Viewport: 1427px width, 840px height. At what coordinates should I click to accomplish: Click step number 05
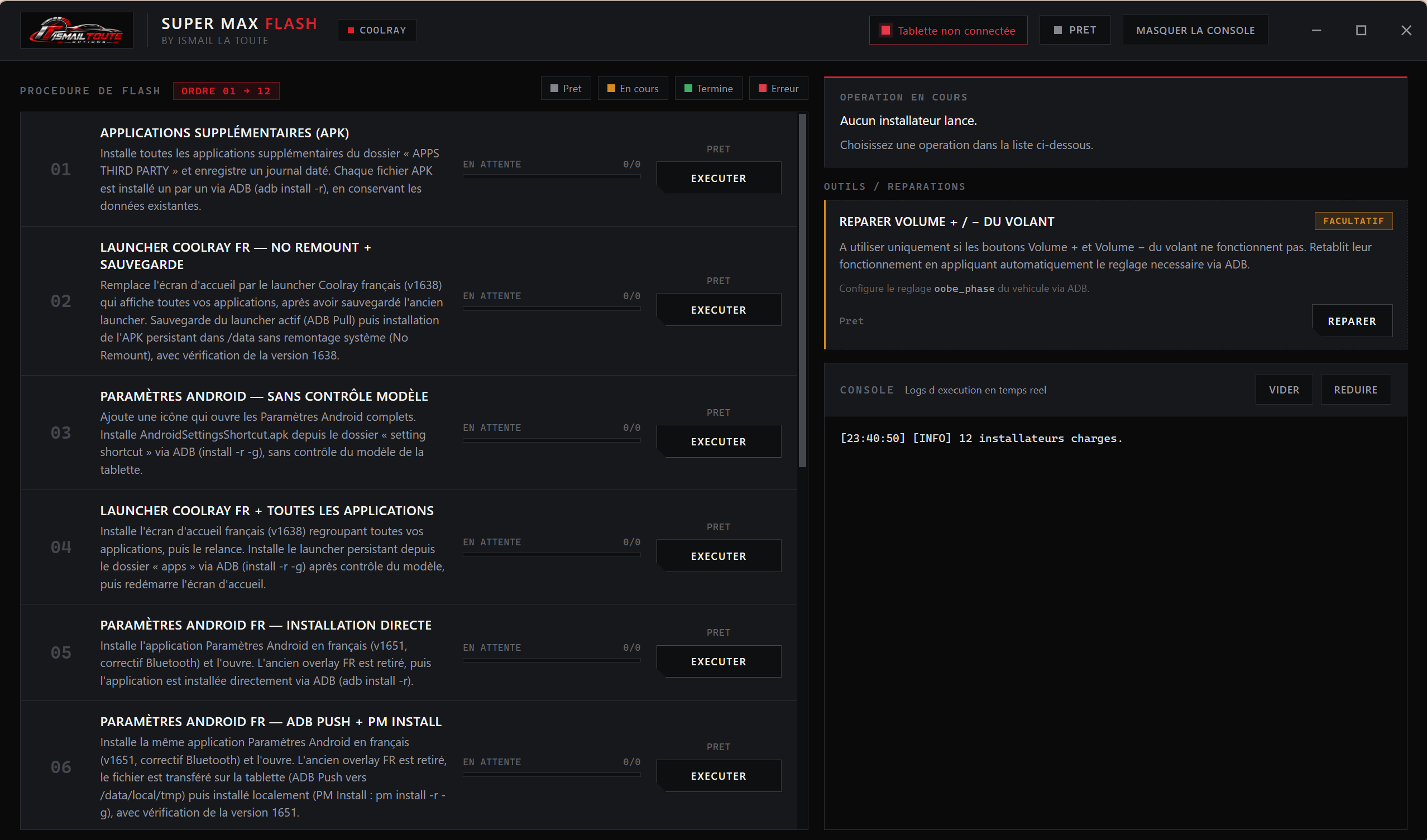61,652
